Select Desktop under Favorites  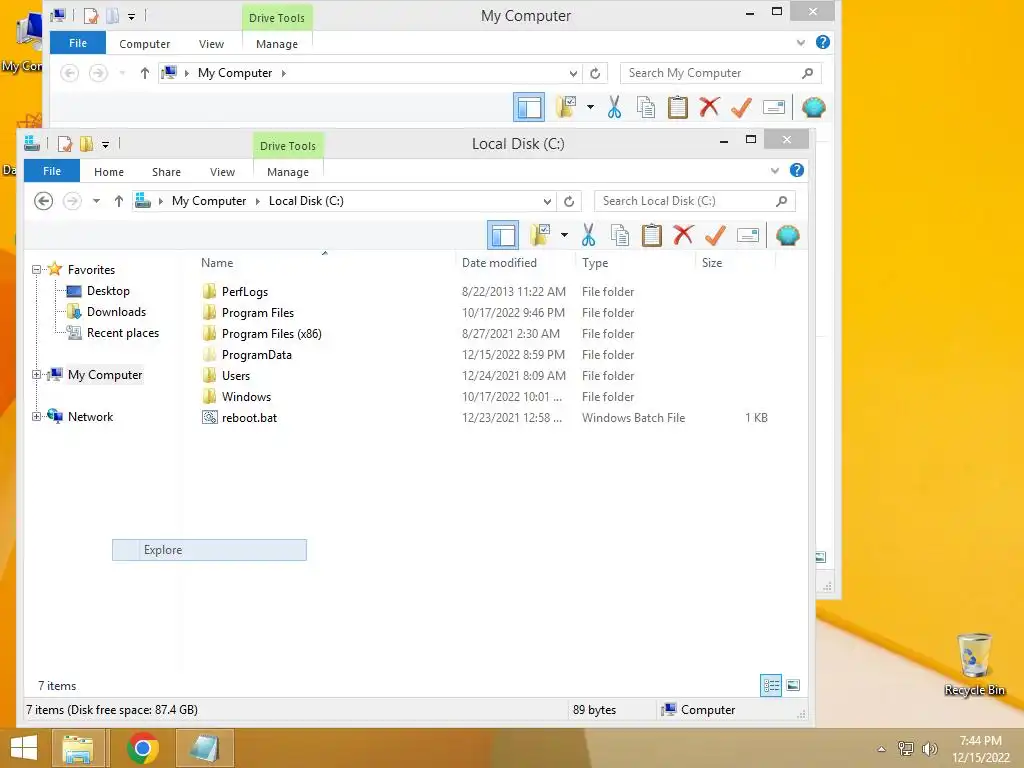point(108,291)
